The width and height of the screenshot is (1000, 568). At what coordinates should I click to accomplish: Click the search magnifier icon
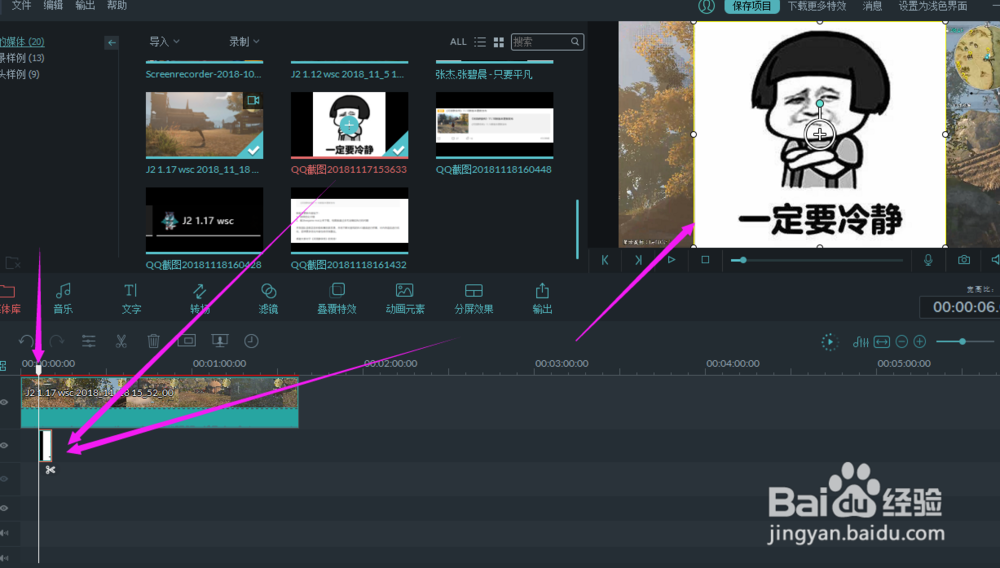click(x=575, y=41)
